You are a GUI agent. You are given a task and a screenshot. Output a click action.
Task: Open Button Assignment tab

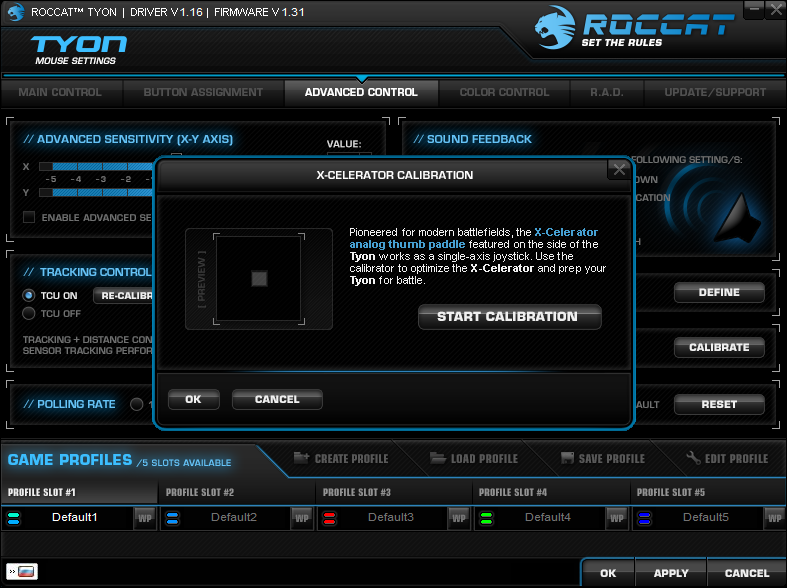[x=203, y=92]
